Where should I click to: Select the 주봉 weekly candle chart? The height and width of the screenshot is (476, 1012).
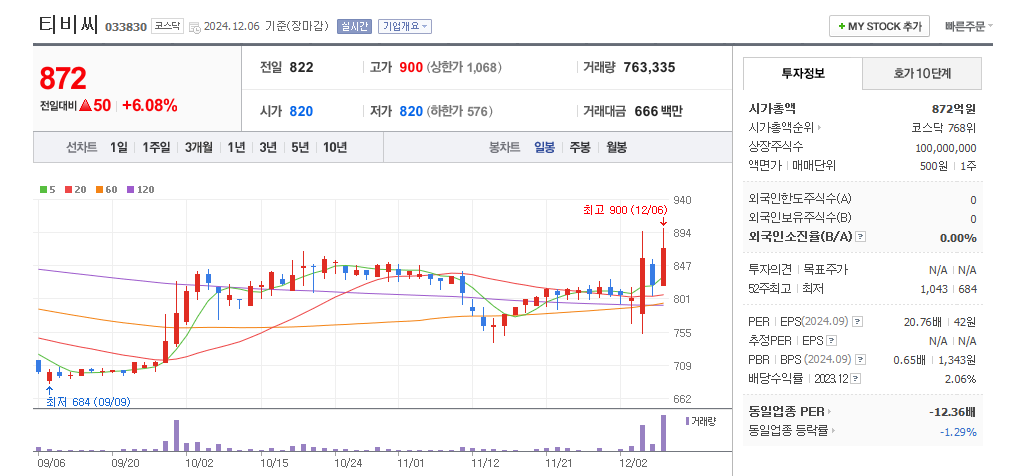pos(580,147)
